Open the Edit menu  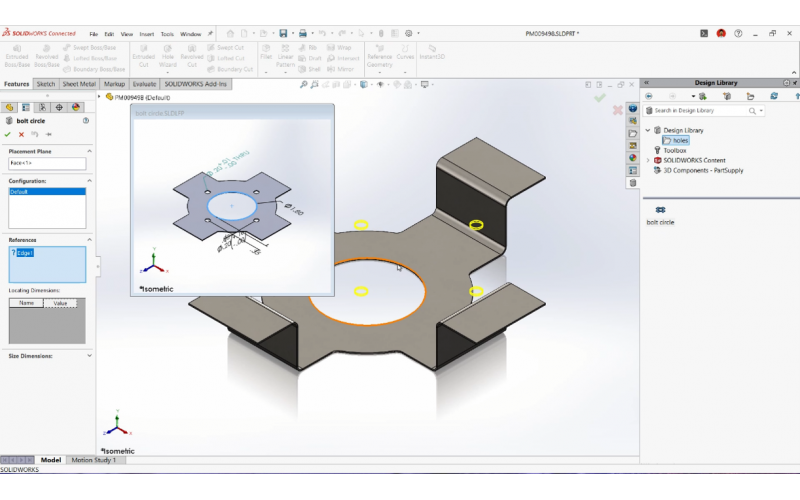(x=109, y=34)
